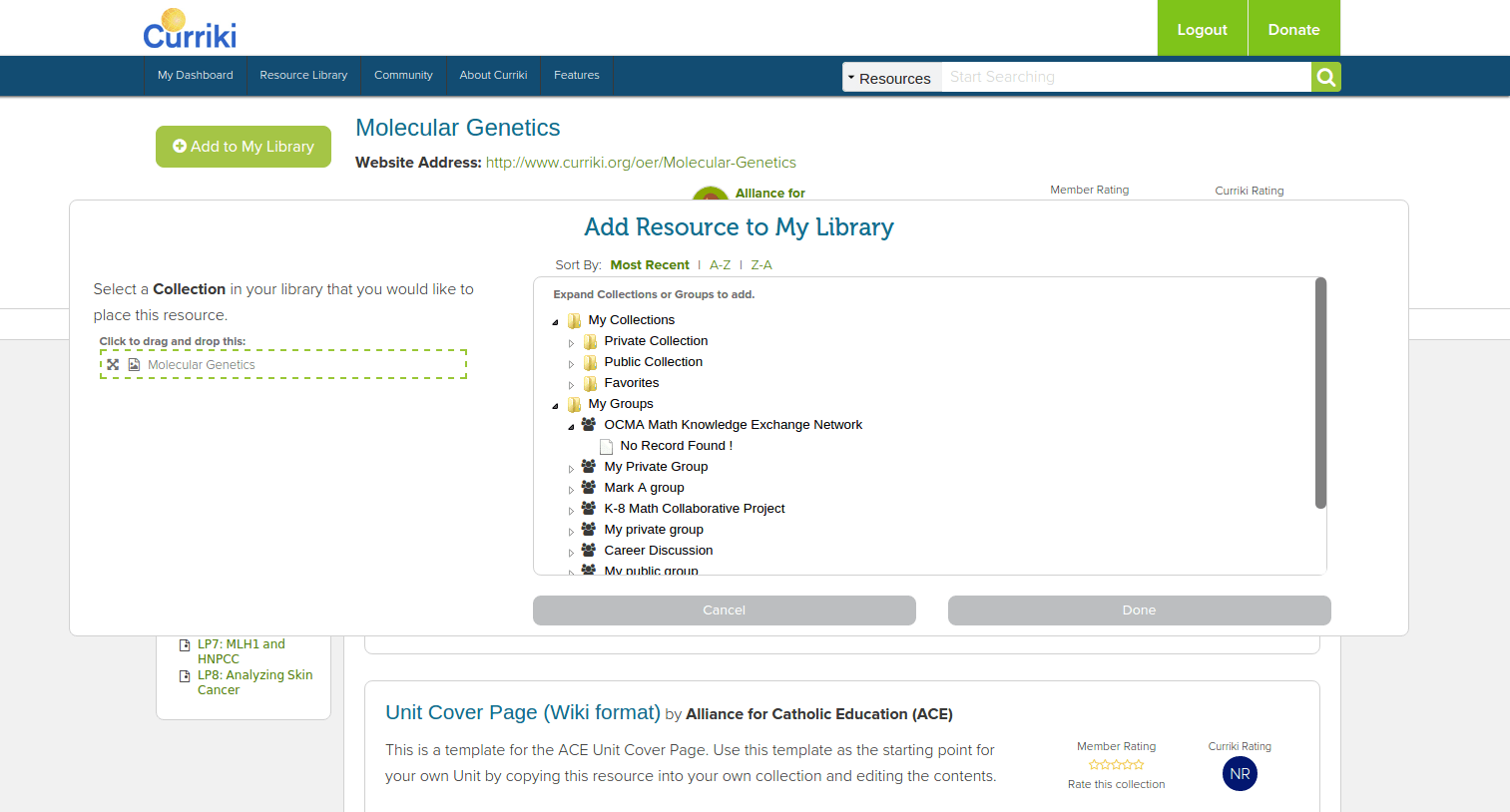The width and height of the screenshot is (1510, 812).
Task: Expand the Public Collection node
Action: pyautogui.click(x=572, y=364)
